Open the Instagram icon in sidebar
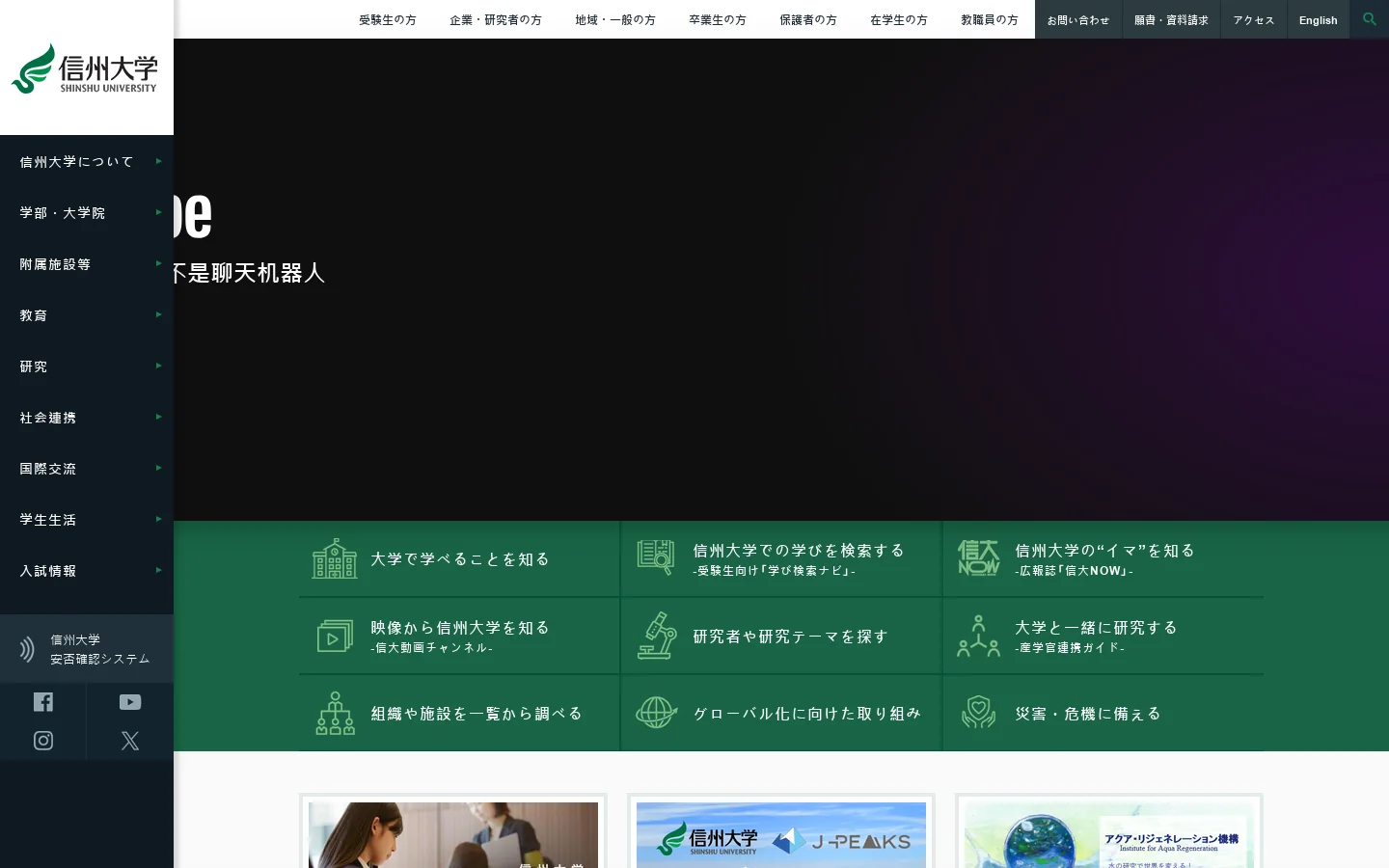 point(43,741)
